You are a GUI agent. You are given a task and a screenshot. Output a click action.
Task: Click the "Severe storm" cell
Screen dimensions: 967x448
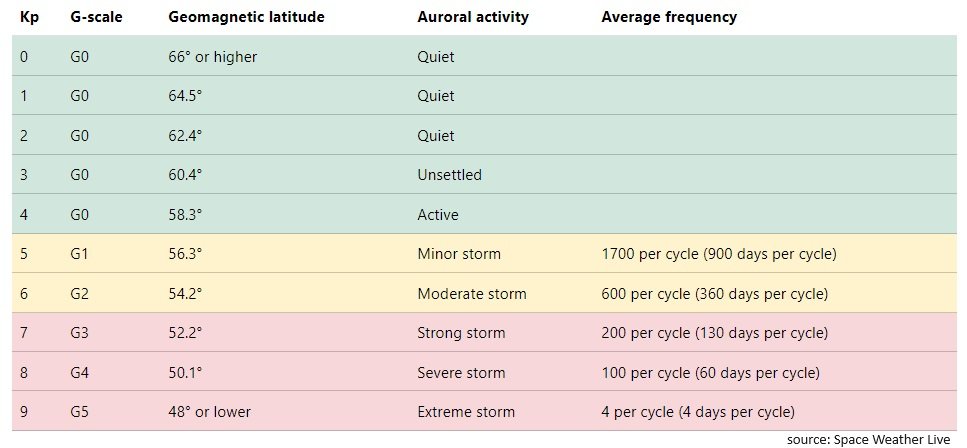click(x=461, y=373)
